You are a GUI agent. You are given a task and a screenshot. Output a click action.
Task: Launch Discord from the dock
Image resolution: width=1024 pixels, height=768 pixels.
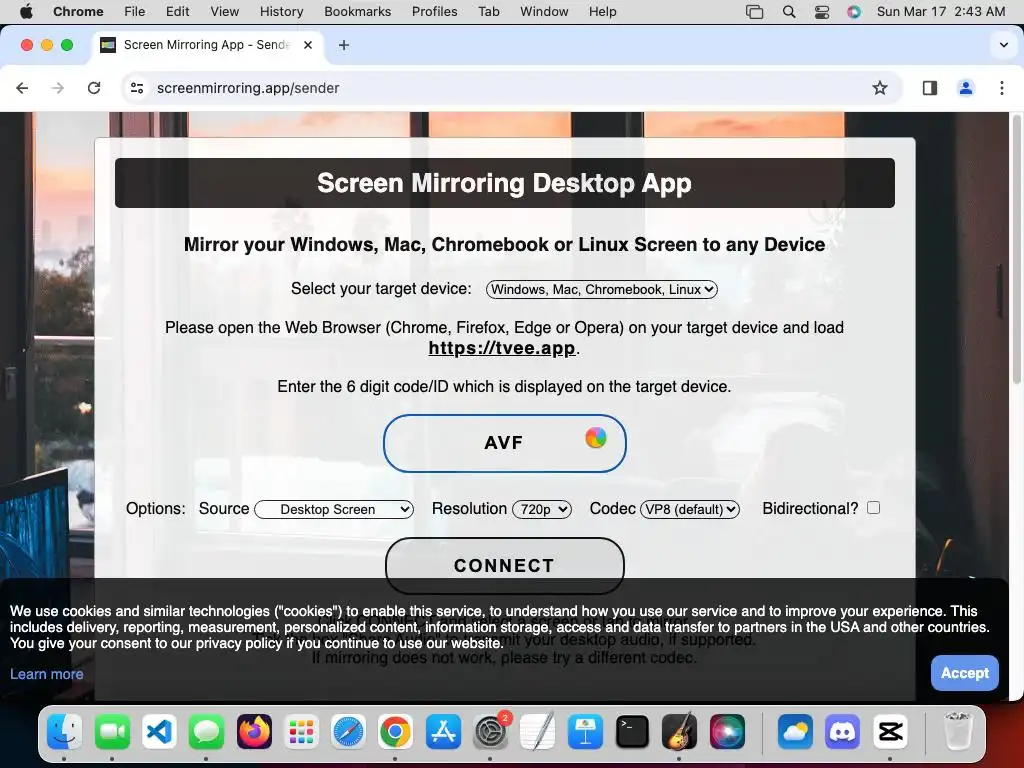point(842,731)
